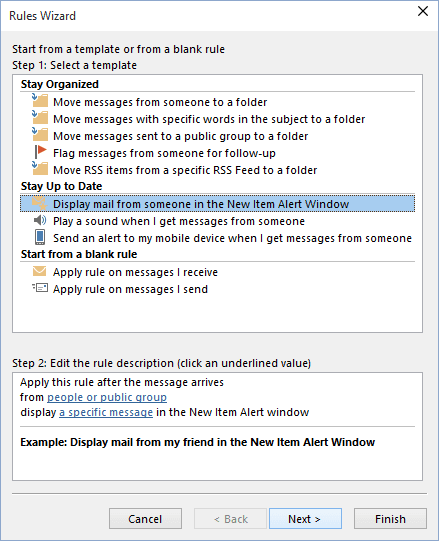
Task: Select 'Move messages from someone to a folder'
Action: tap(160, 102)
